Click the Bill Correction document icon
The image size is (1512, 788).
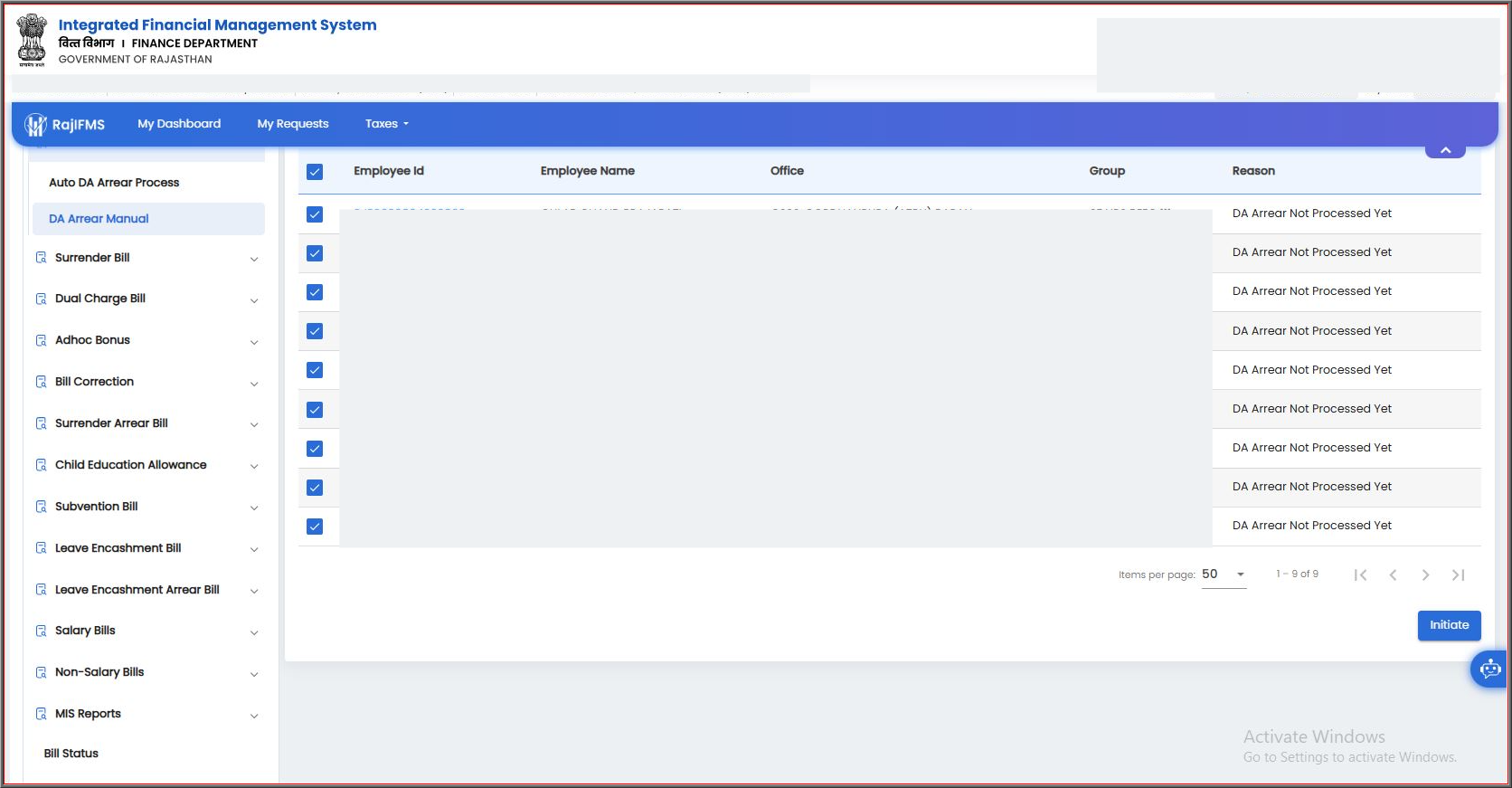click(x=41, y=382)
